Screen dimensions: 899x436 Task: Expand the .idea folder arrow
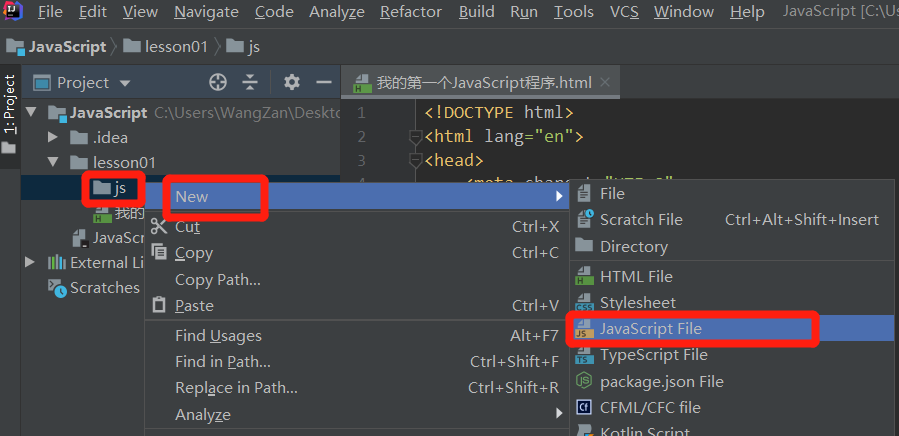point(53,137)
